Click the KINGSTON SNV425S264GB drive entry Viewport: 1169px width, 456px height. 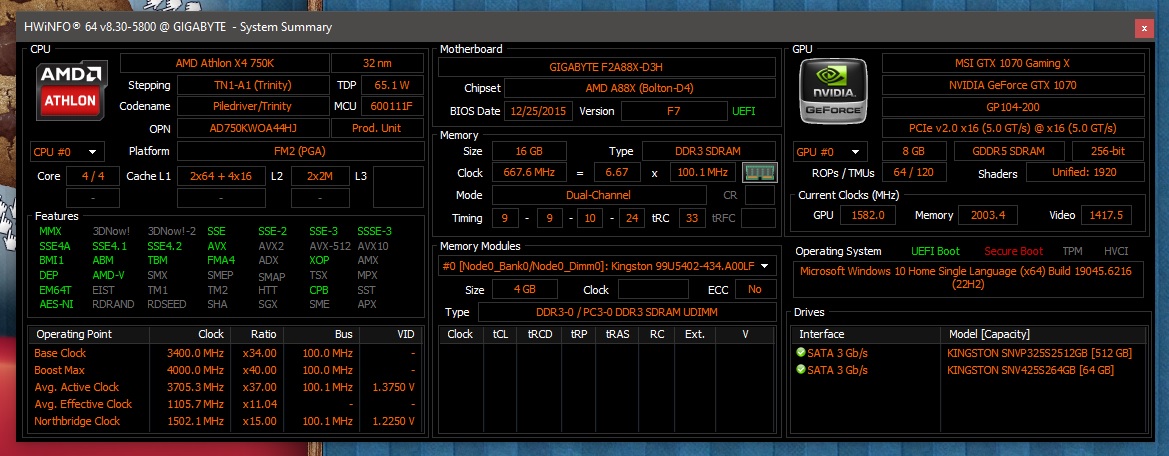pos(1034,370)
